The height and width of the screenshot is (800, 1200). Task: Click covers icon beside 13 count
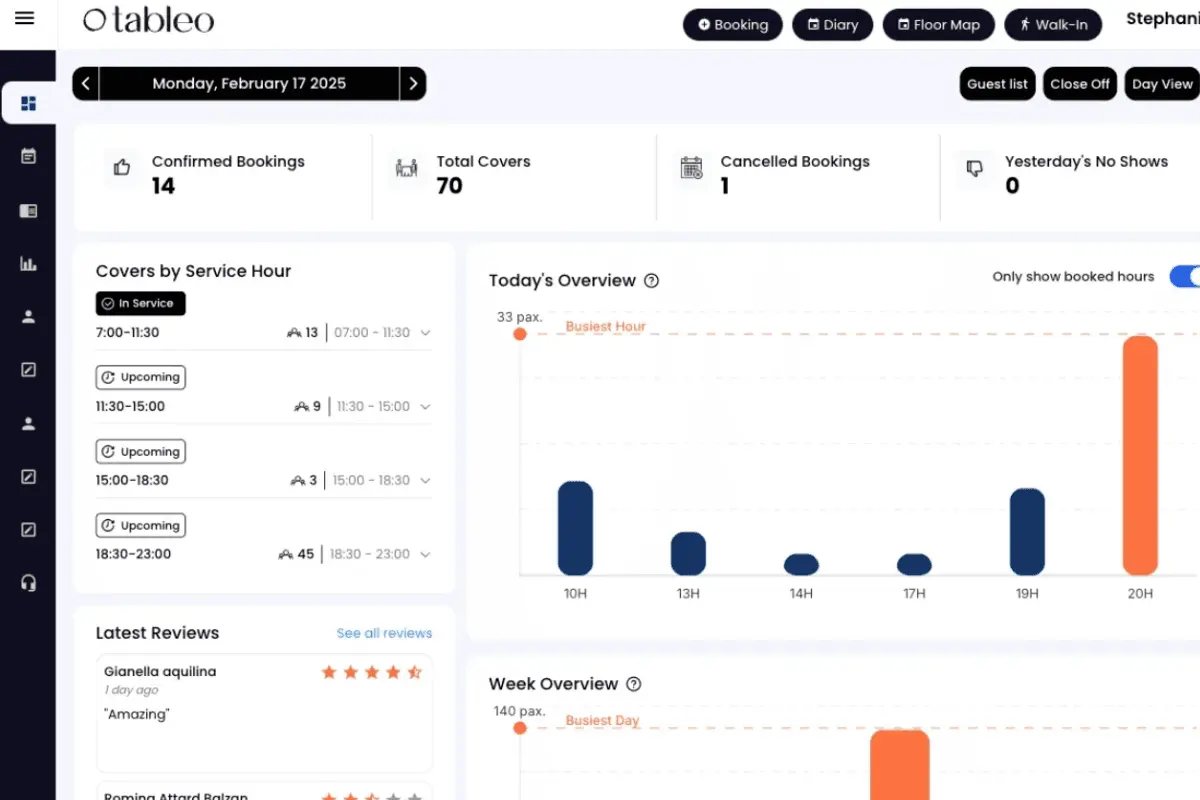pyautogui.click(x=294, y=333)
